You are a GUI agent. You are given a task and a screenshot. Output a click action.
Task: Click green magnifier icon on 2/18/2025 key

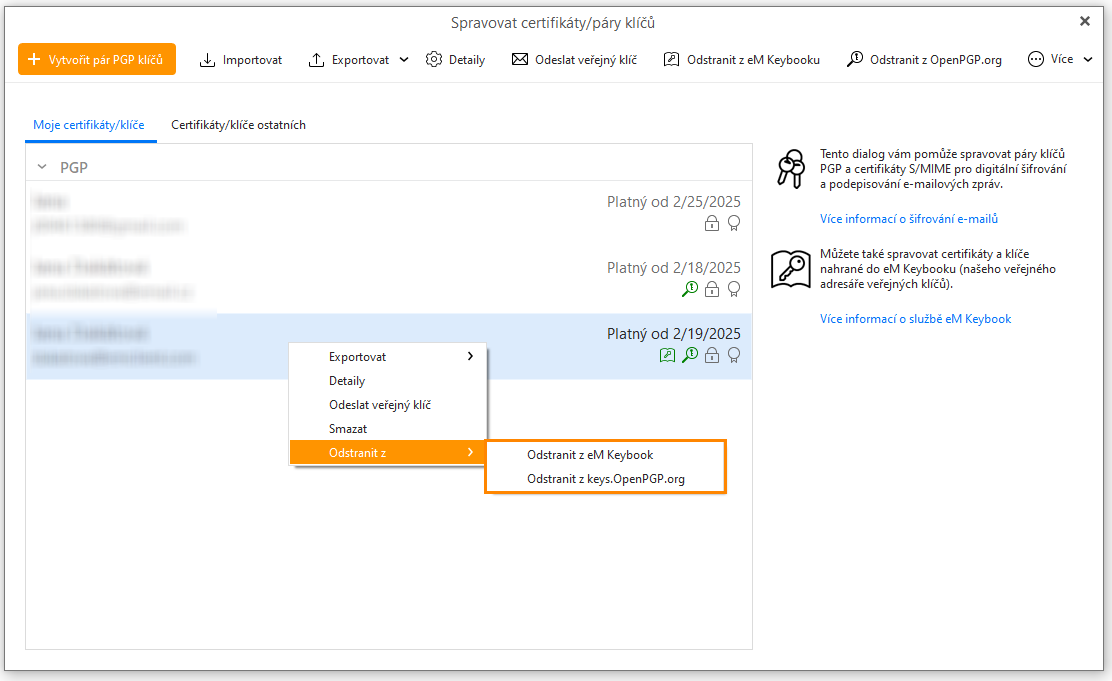[x=690, y=289]
